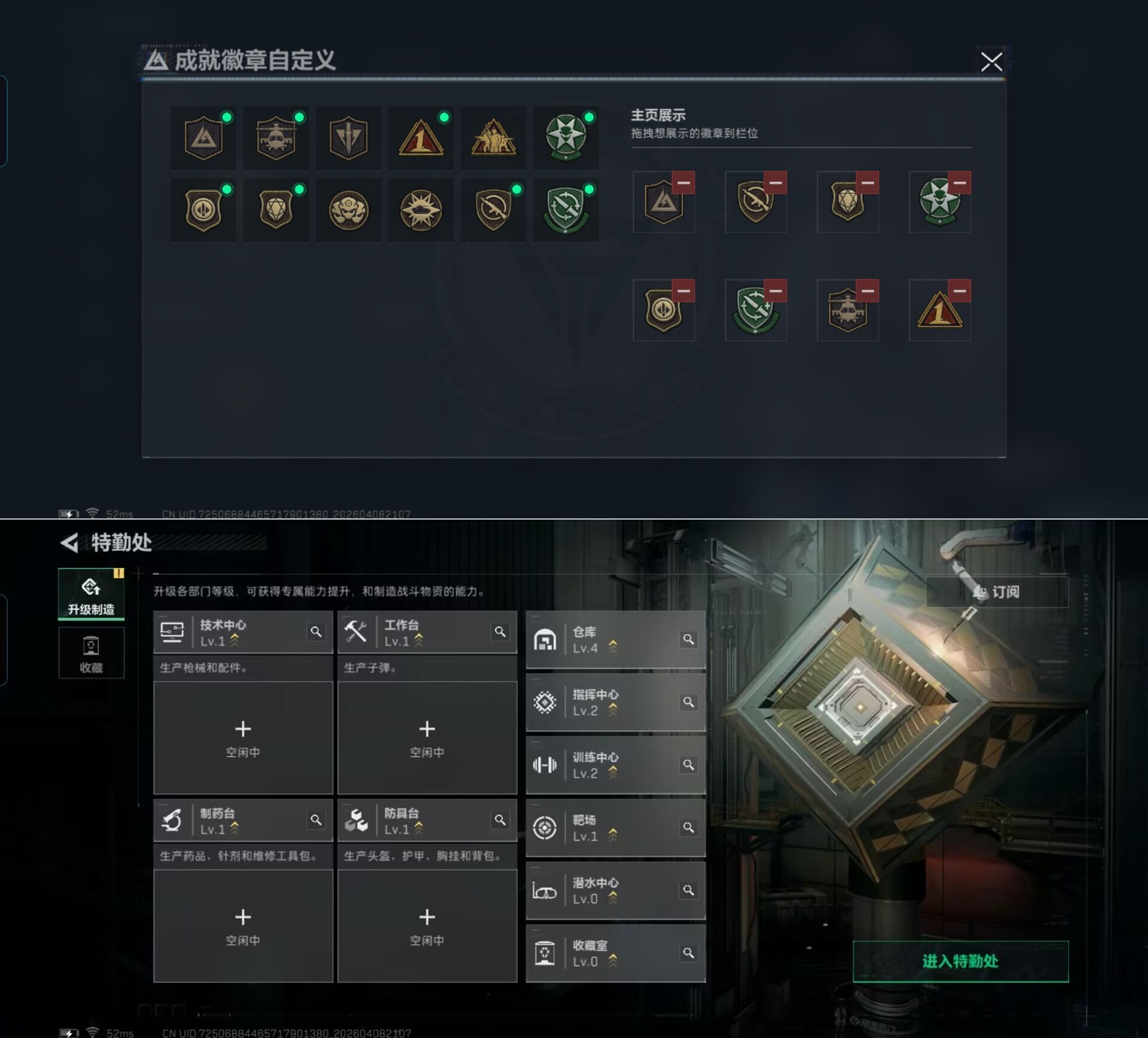1148x1038 pixels.
Task: Remove the helicopter badge from display slots
Action: coord(867,291)
